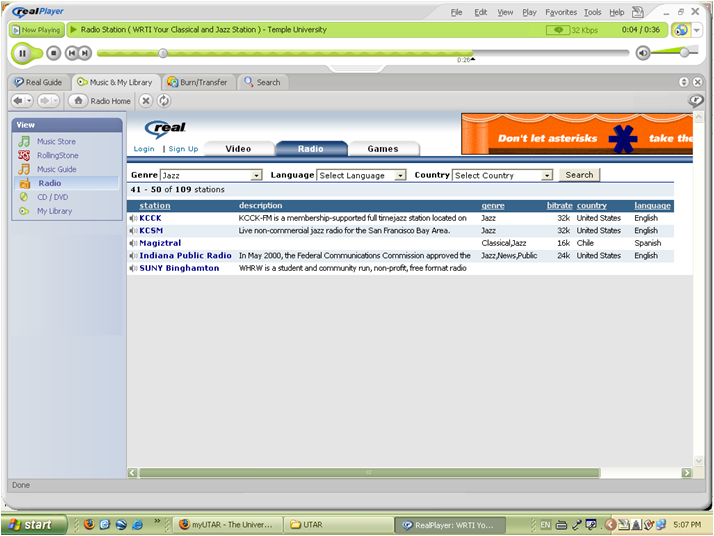Refresh the radio page

164,101
